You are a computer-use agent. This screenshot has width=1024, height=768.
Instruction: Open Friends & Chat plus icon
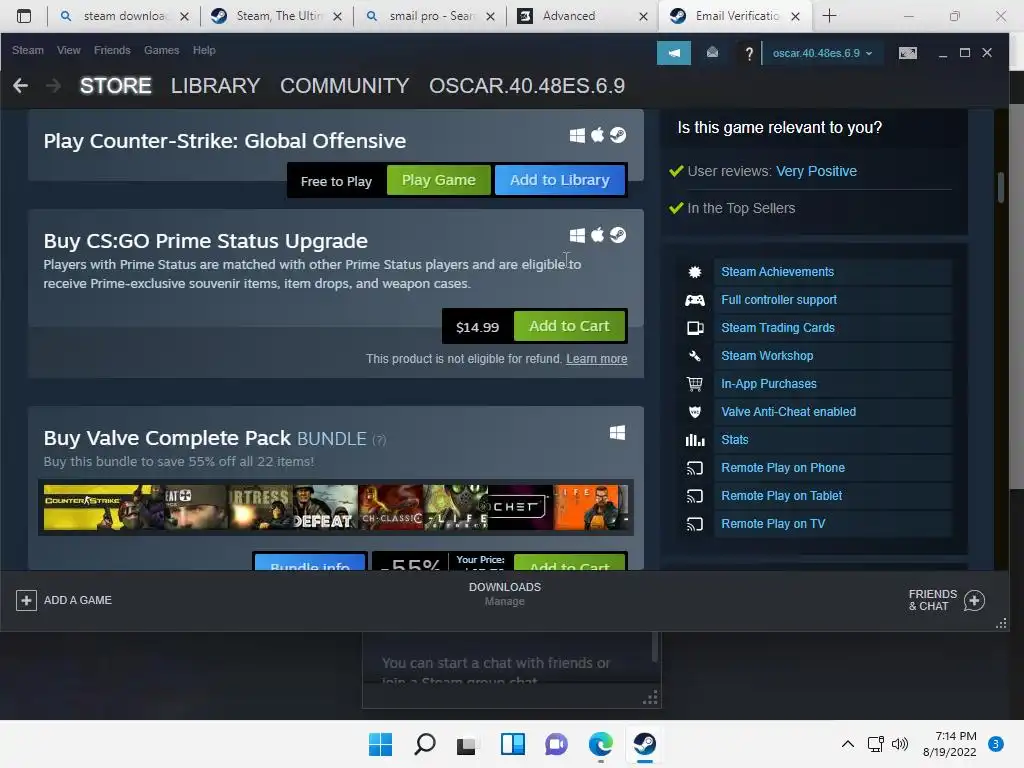pyautogui.click(x=974, y=600)
